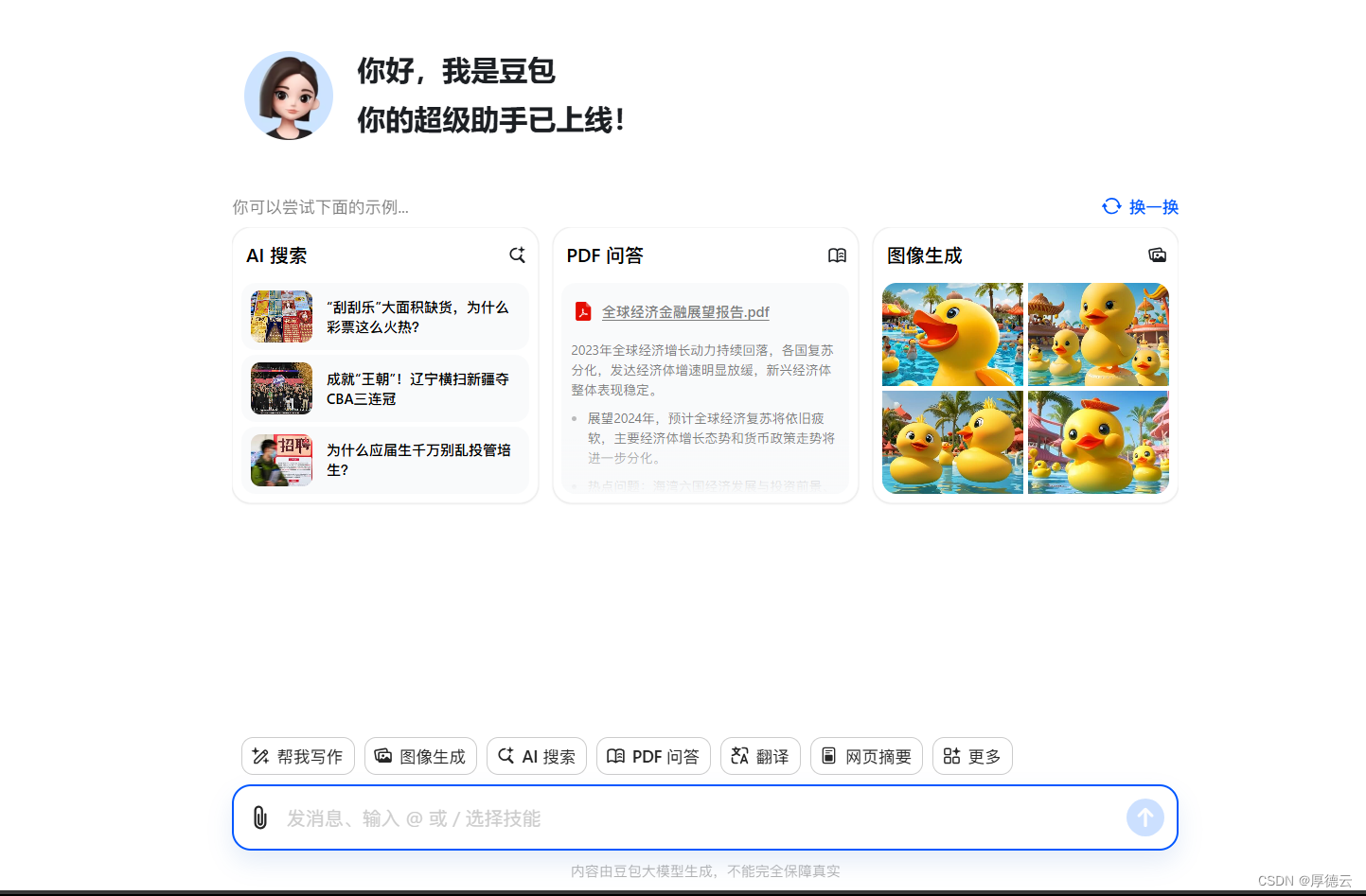Open the AI 搜索 card title
Image resolution: width=1366 pixels, height=896 pixels.
(x=276, y=255)
